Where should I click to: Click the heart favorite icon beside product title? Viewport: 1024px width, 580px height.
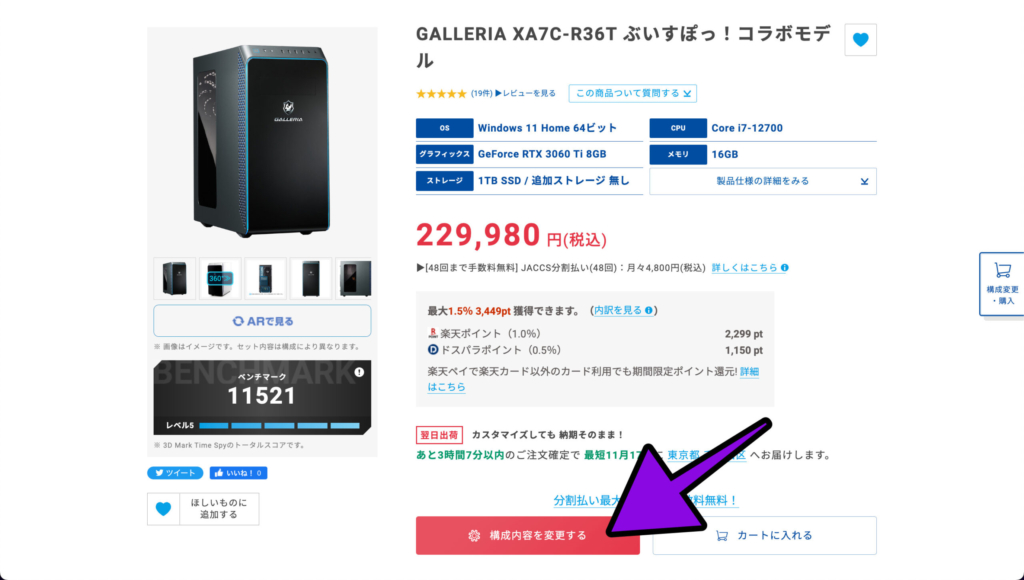860,40
